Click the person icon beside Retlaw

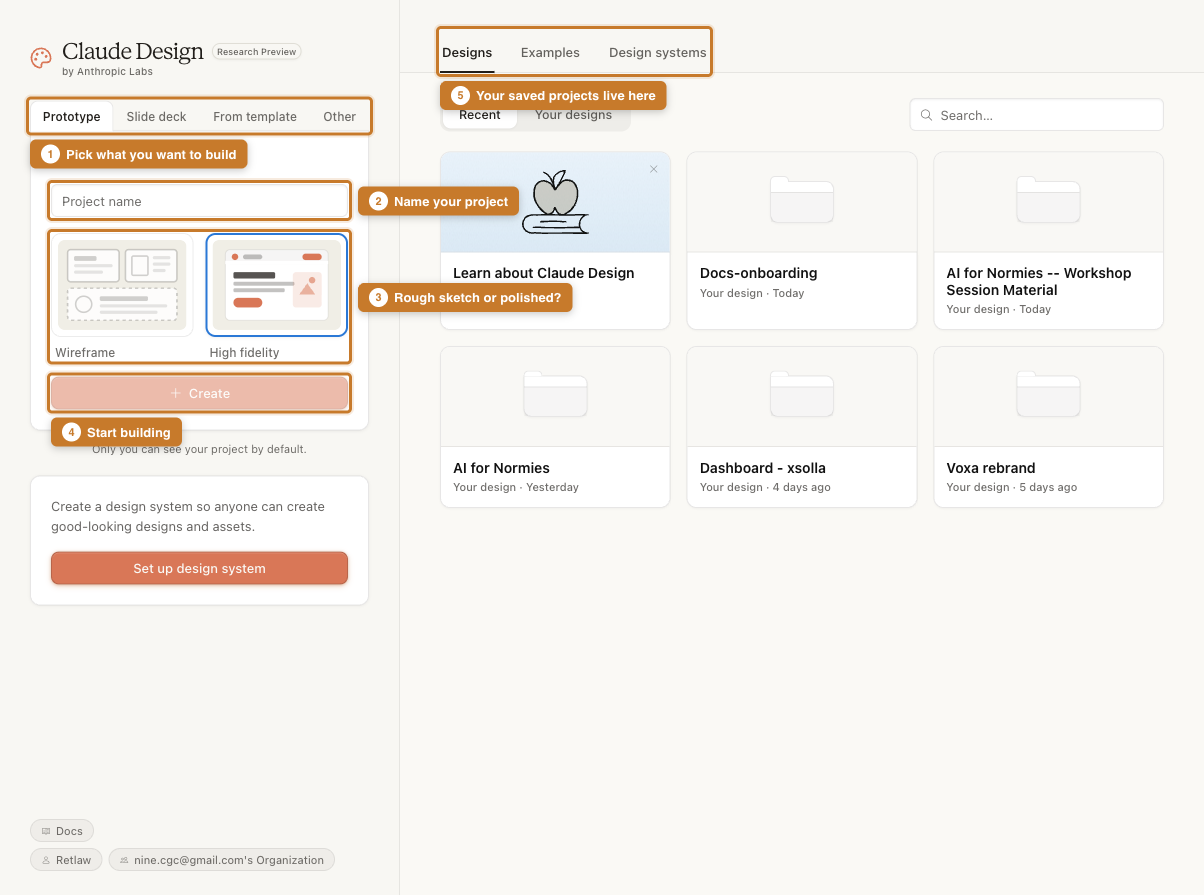[46, 860]
